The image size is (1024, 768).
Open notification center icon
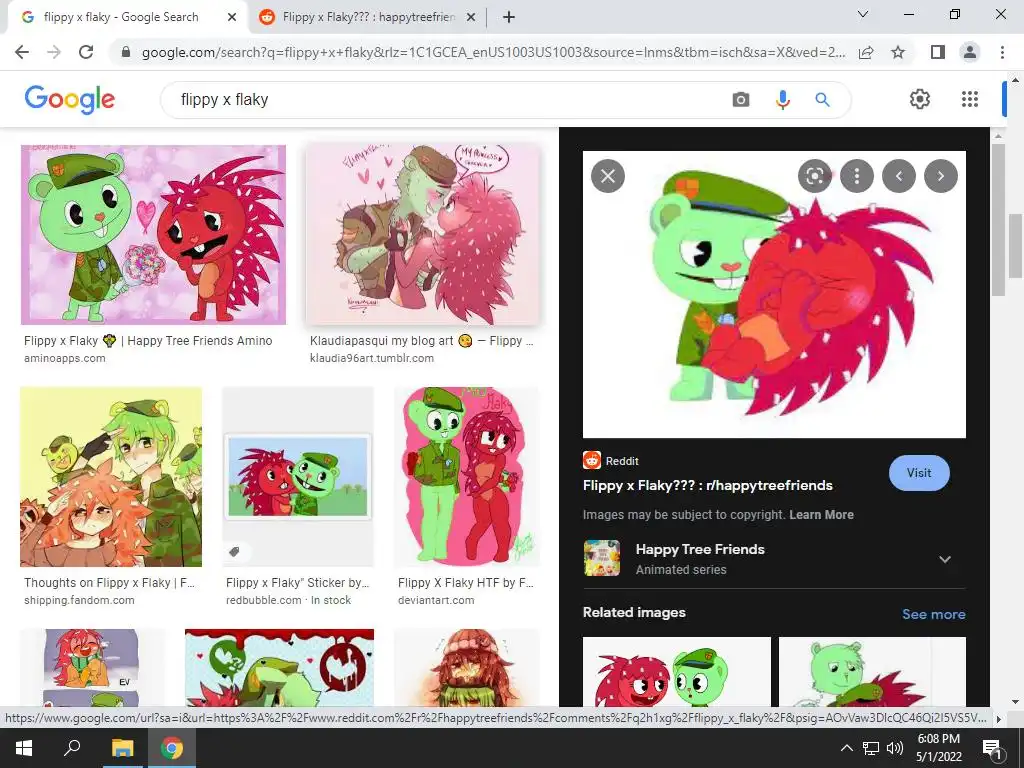point(993,749)
